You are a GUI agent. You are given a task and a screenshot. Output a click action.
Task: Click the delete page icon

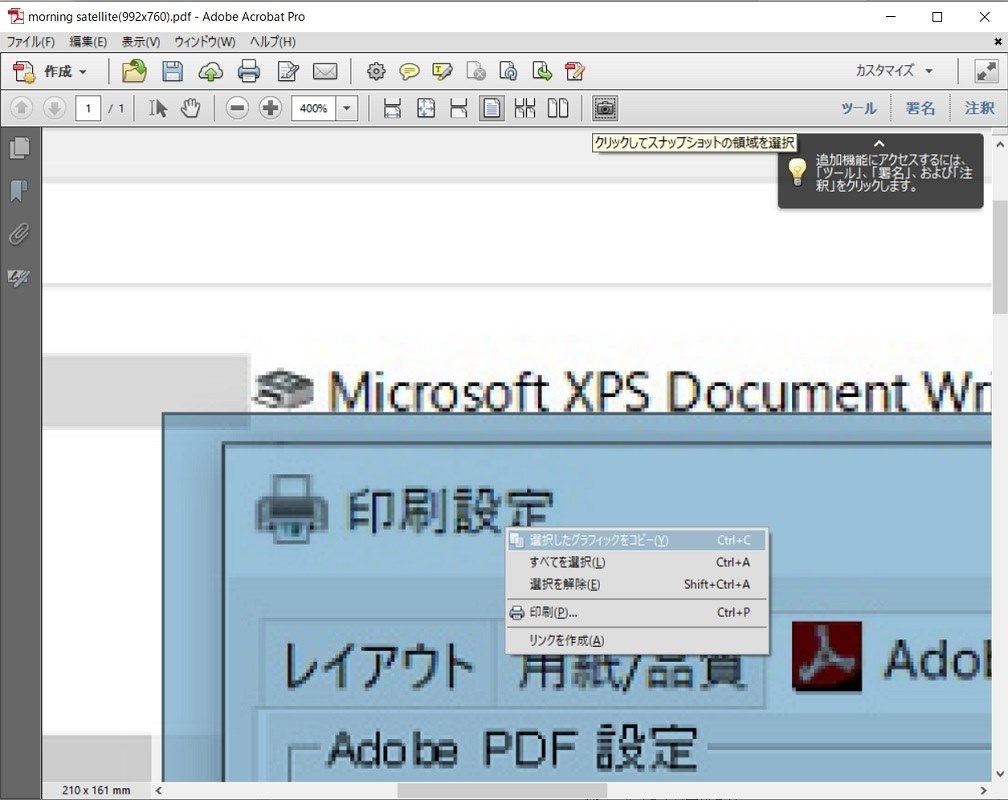[x=476, y=71]
